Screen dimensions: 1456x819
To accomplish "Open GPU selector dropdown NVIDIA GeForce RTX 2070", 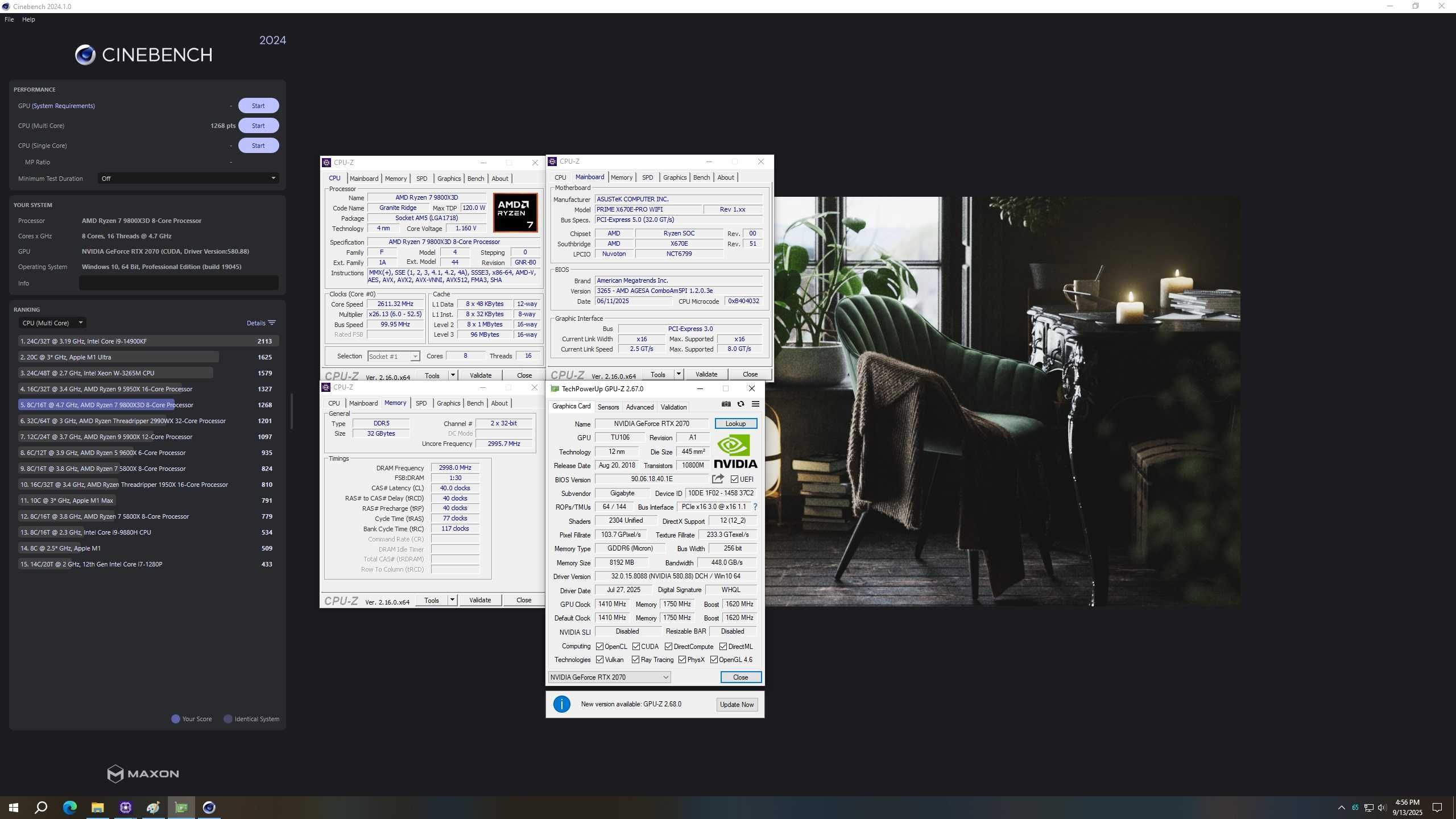I will [609, 677].
